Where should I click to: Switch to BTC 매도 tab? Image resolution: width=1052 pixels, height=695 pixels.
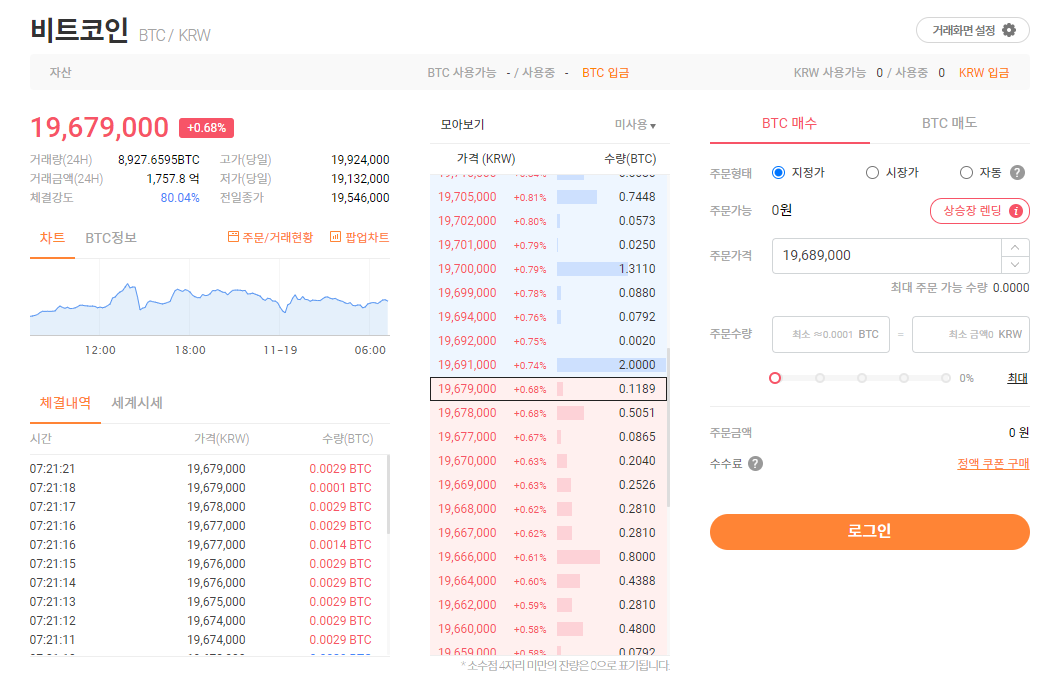949,123
